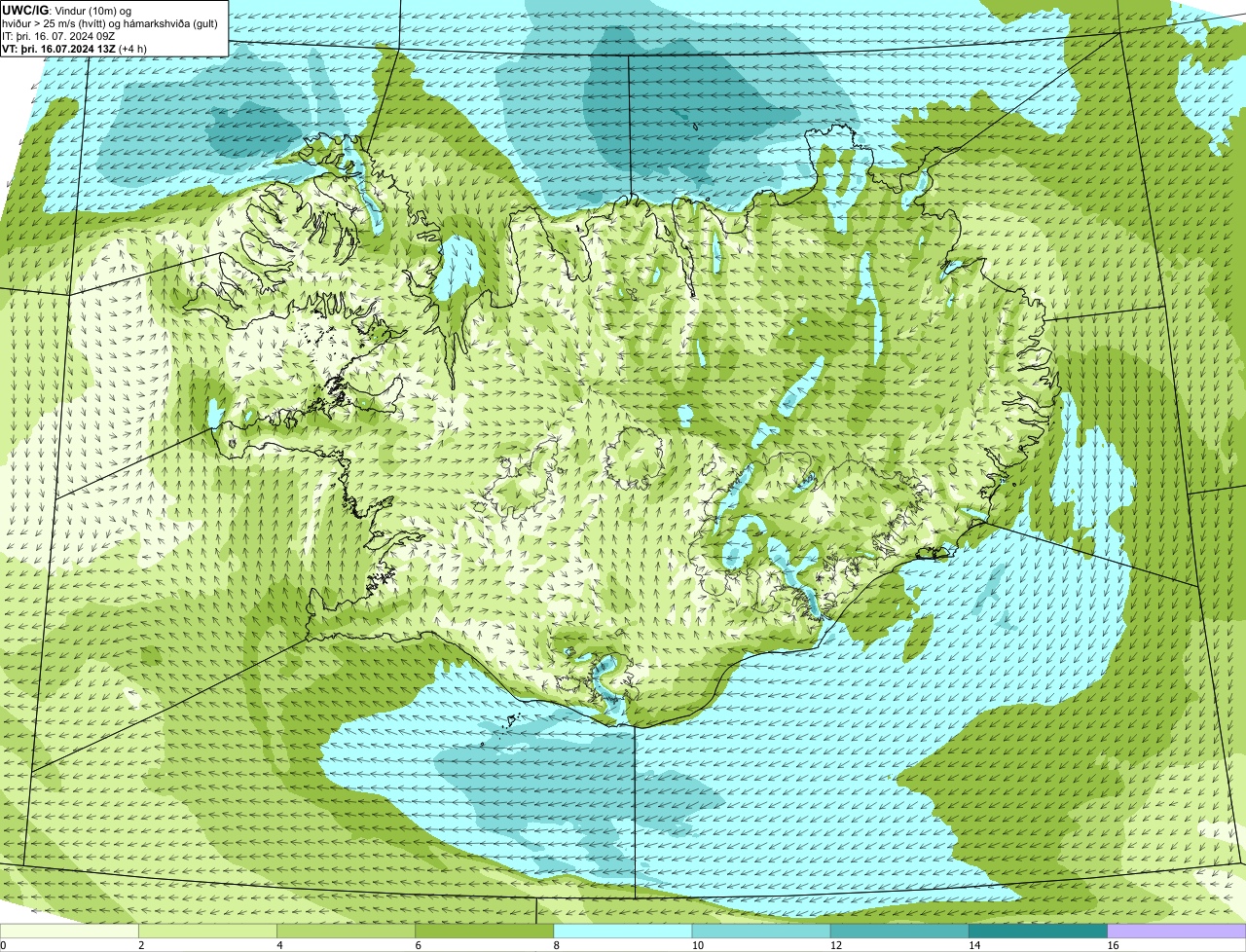The image size is (1246, 952).
Task: Click the purple above-16 m/s legend swatch
Action: [x=1177, y=932]
